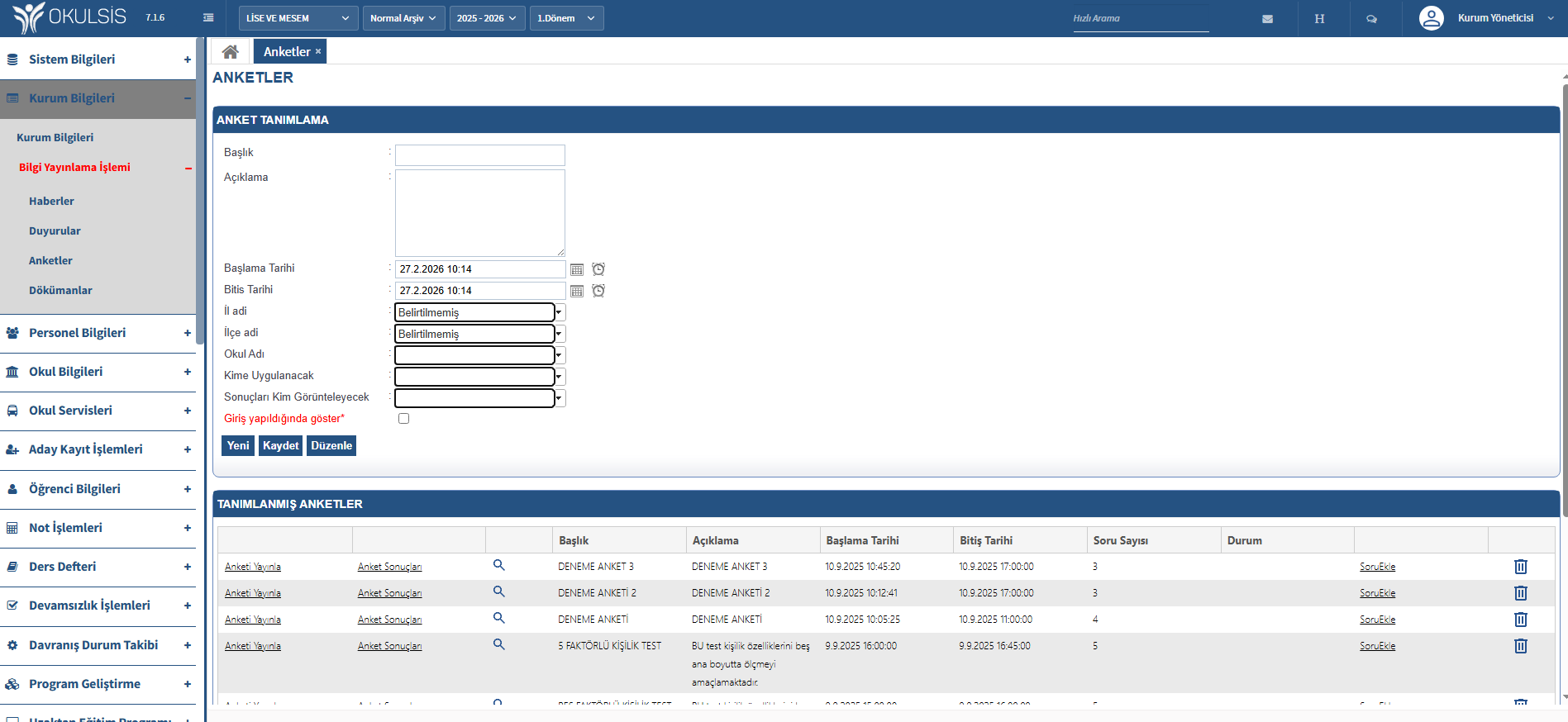
Task: Open clock time picker for Bitis Tarihi
Action: (598, 291)
